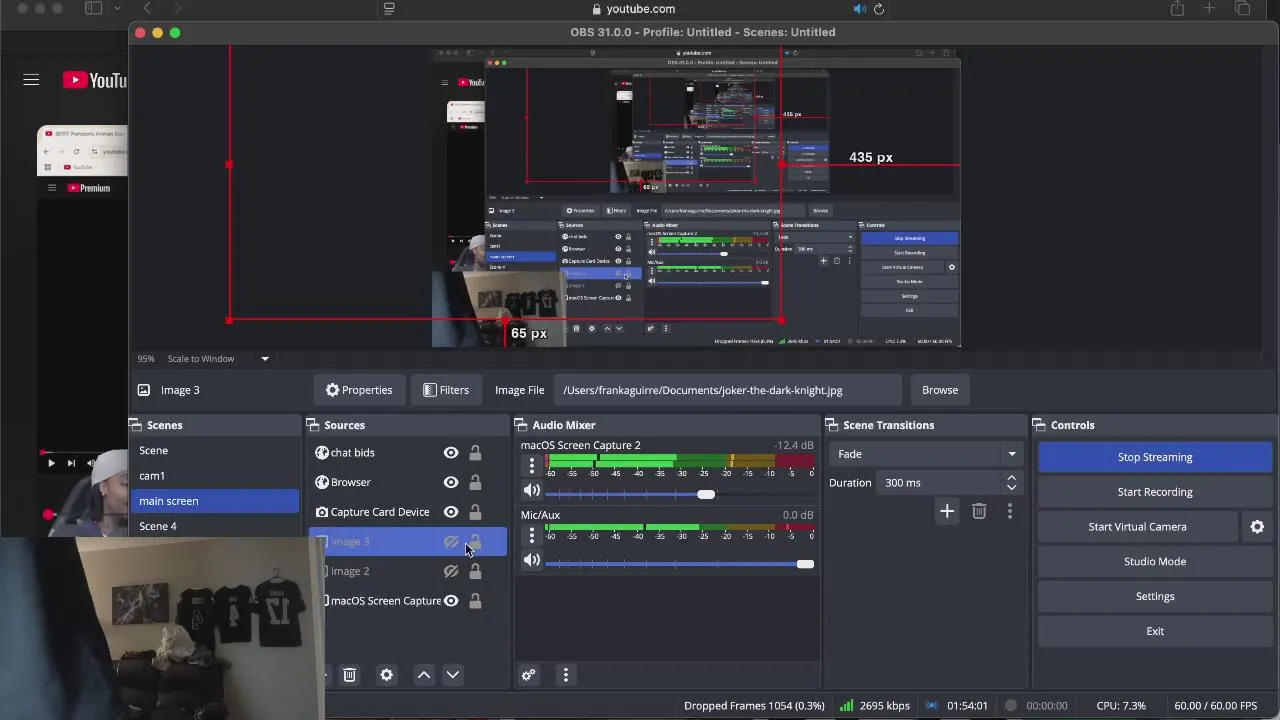The height and width of the screenshot is (720, 1280).
Task: Hide the Capture Card Device source
Action: [451, 512]
